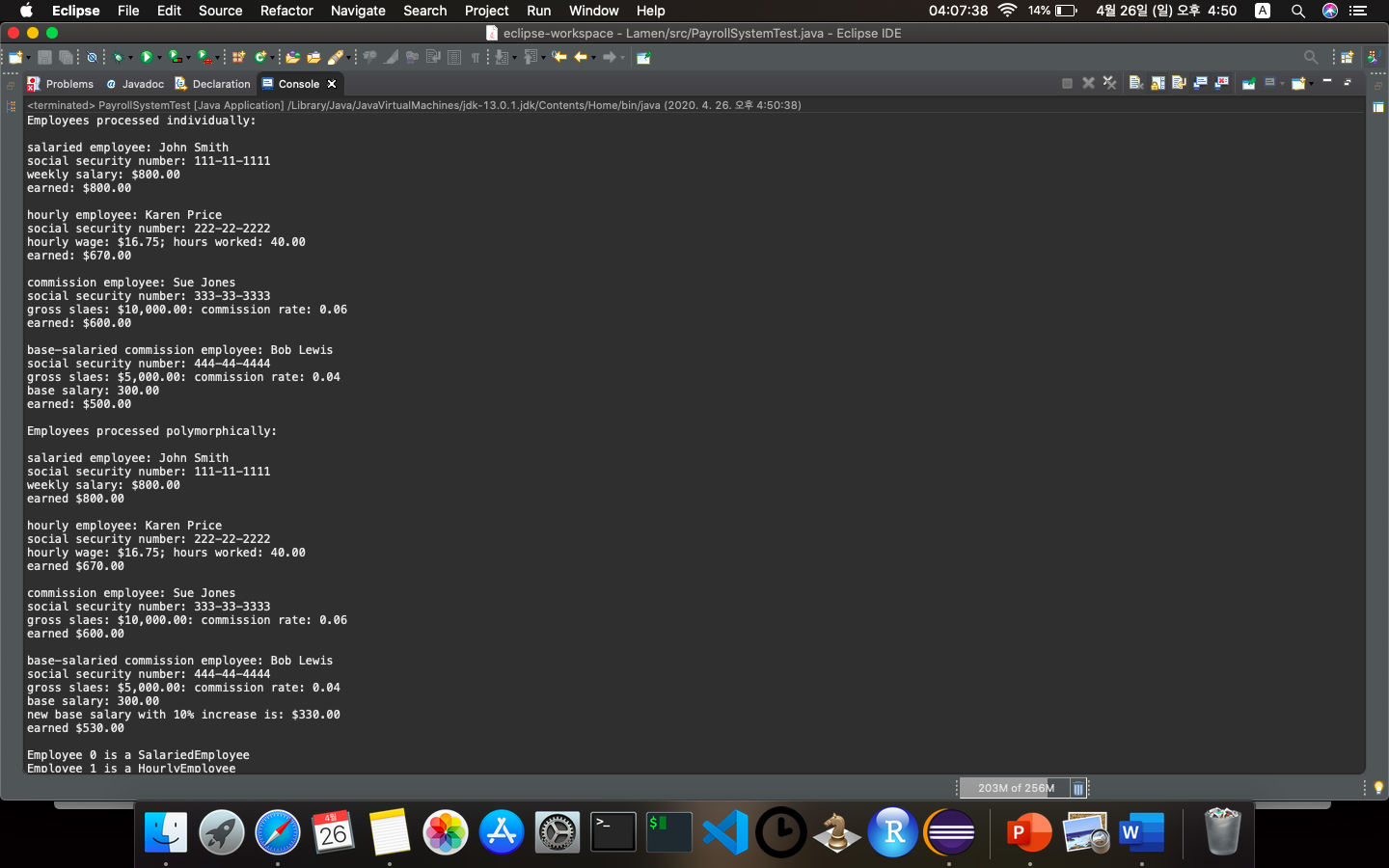This screenshot has height=868, width=1389.
Task: Maximize the Console view panel
Action: point(1348,82)
